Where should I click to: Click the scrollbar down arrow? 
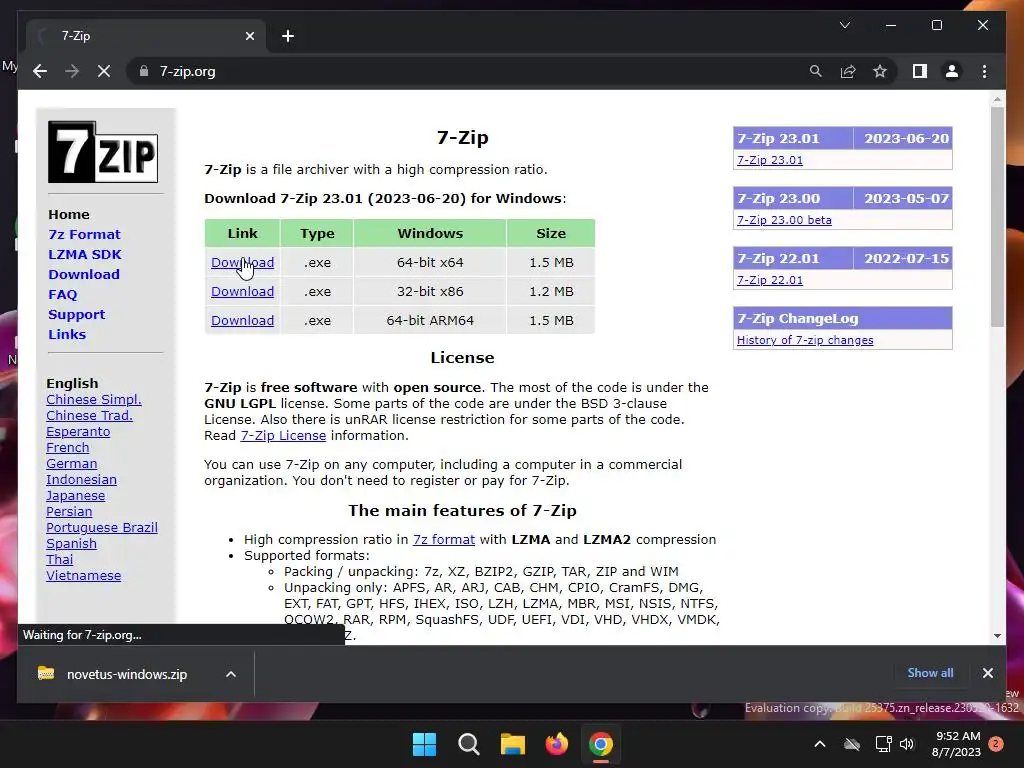(997, 635)
